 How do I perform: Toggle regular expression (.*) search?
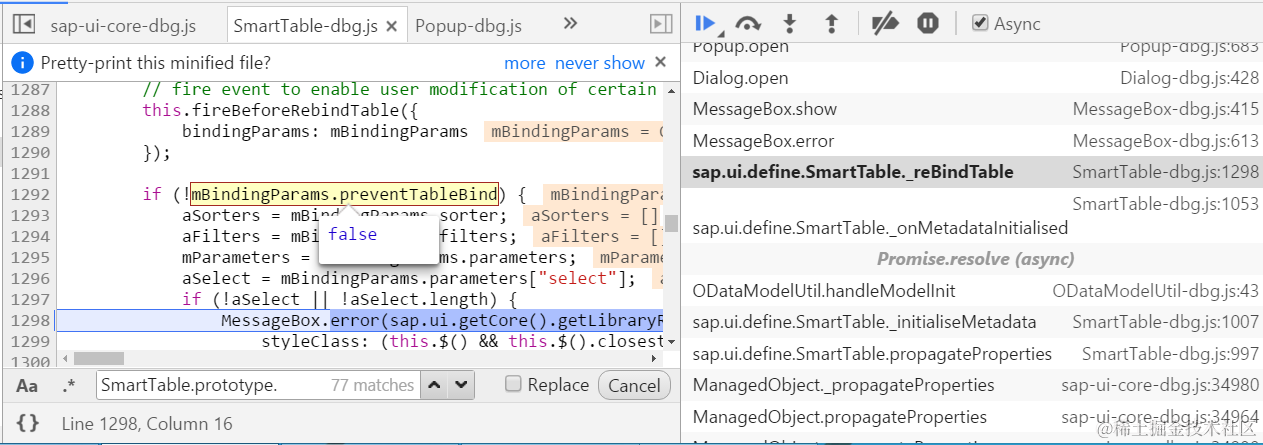69,386
